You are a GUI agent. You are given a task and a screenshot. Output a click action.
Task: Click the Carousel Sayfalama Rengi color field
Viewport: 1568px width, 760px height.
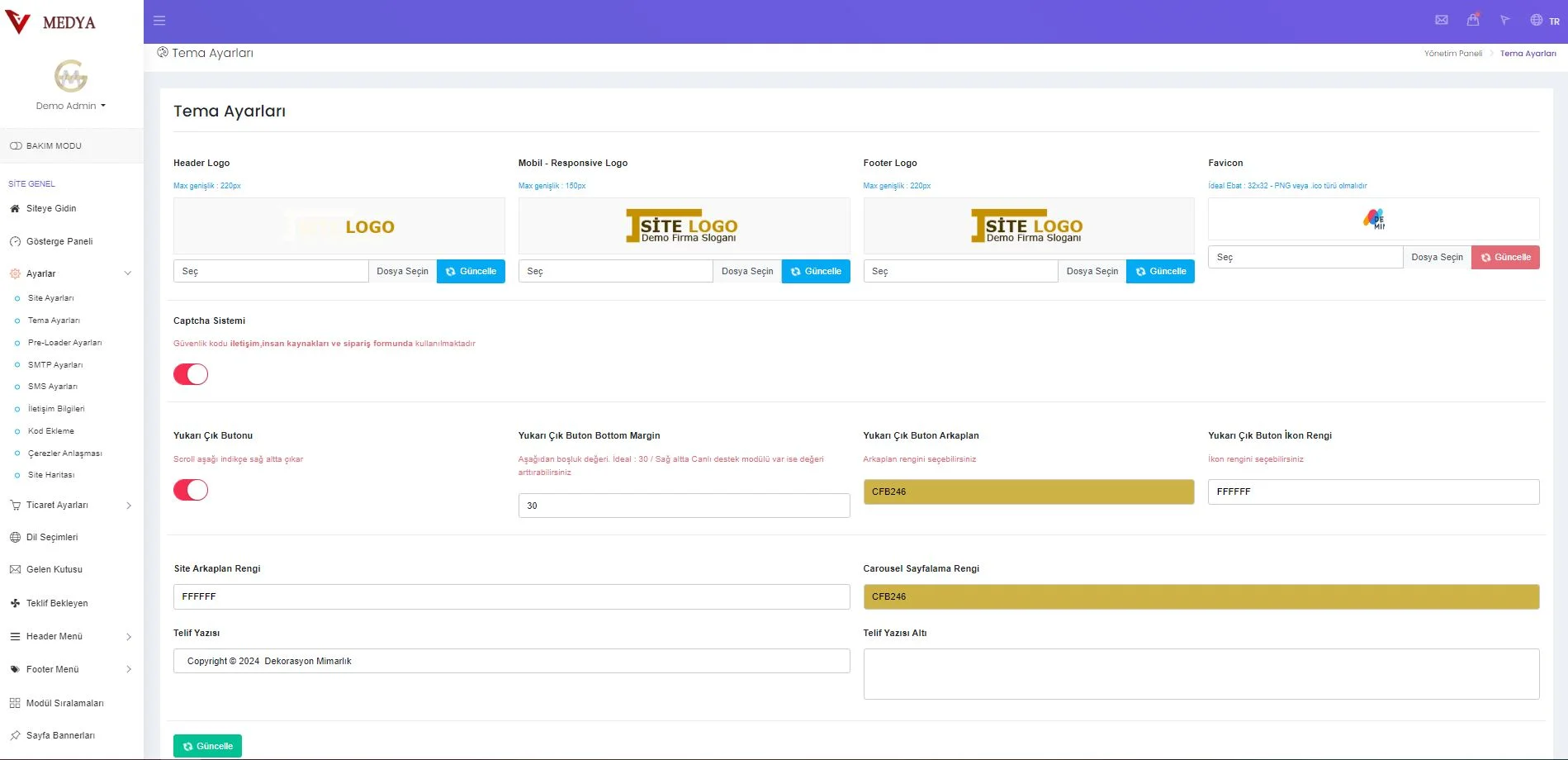click(x=1201, y=596)
